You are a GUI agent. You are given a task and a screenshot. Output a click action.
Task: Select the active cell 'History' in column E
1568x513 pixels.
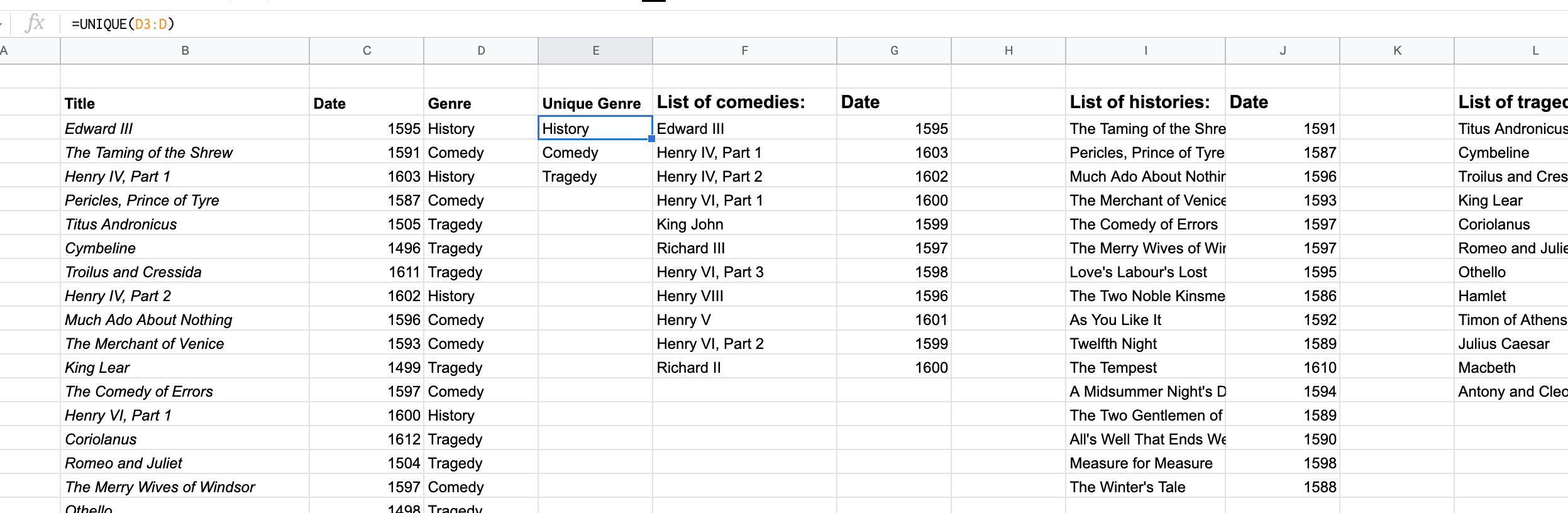tap(595, 128)
